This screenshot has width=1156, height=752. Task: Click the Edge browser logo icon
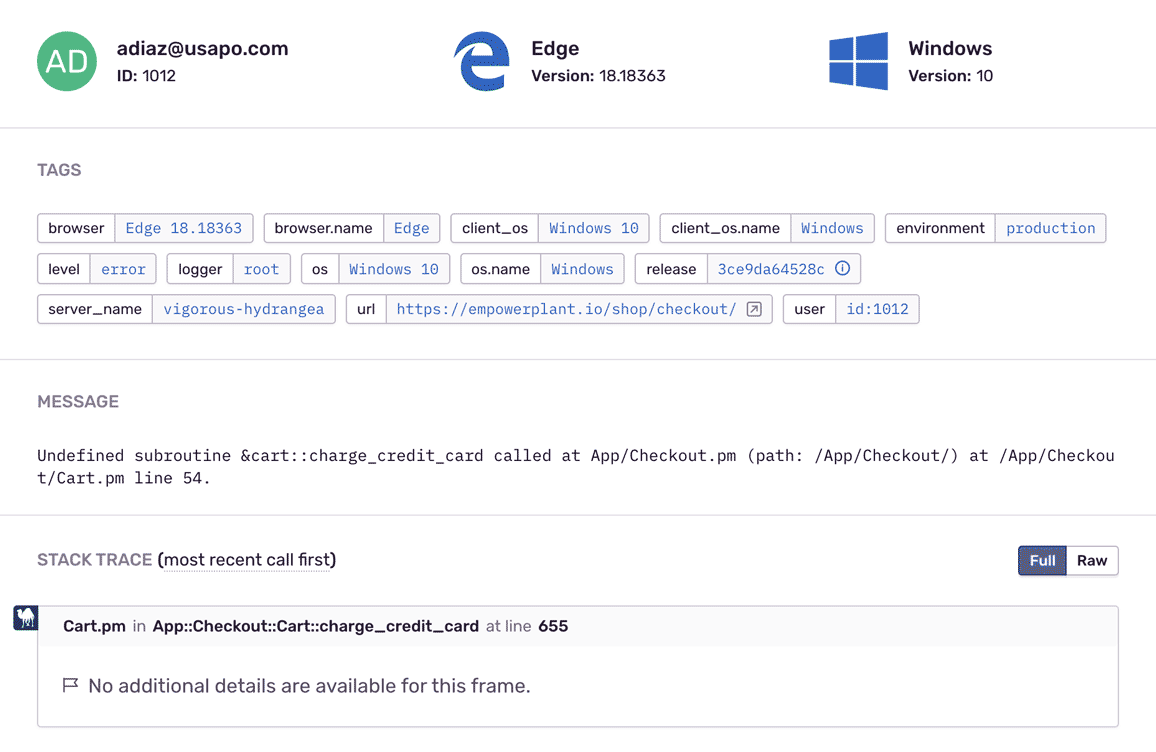482,61
